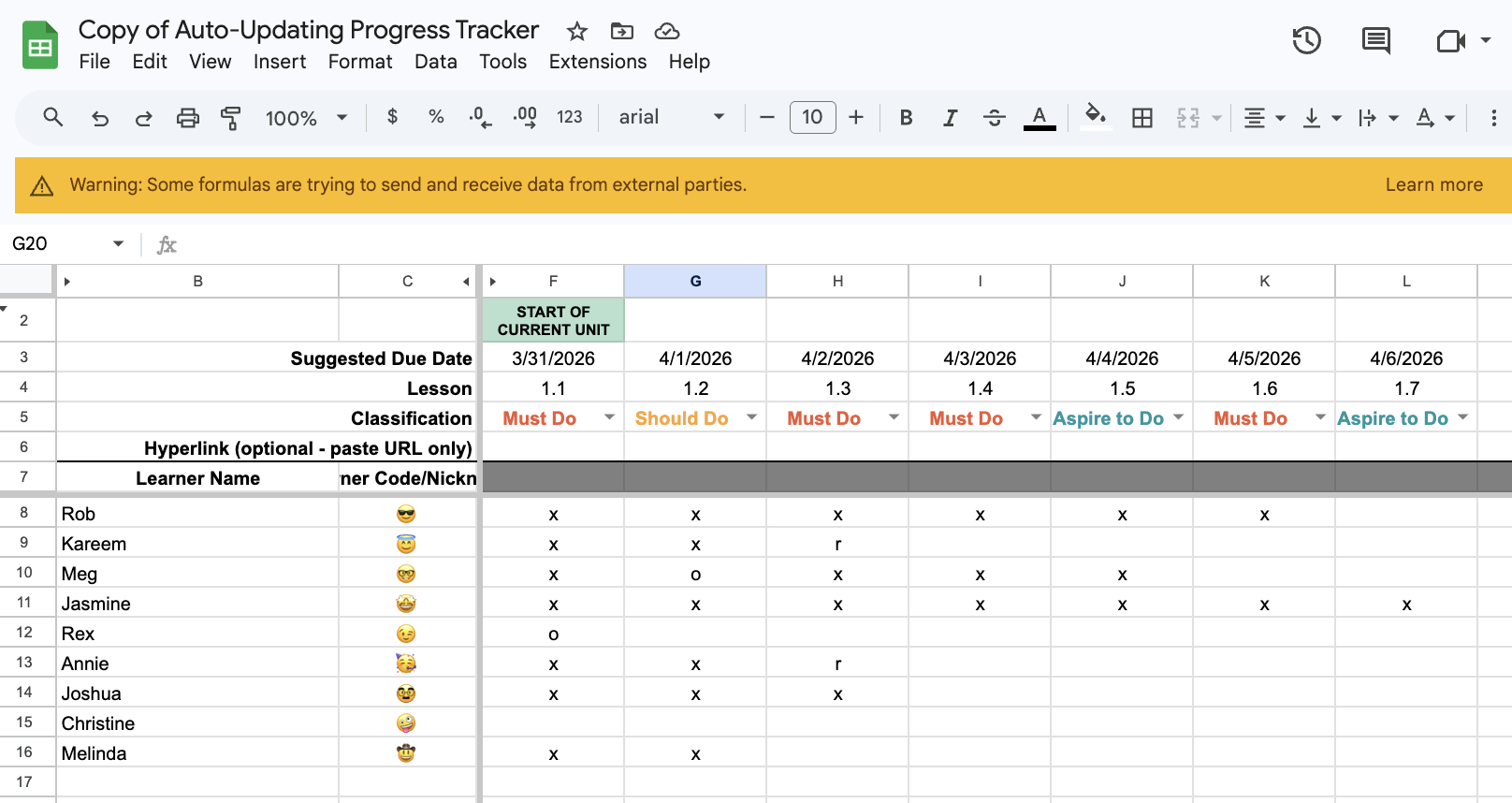1512x803 pixels.
Task: Open classification dropdown for lesson 1.1
Action: pyautogui.click(x=609, y=417)
